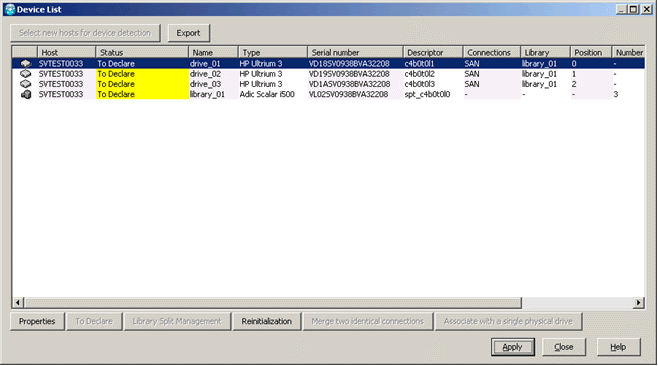Click the Connections column header

click(492, 52)
